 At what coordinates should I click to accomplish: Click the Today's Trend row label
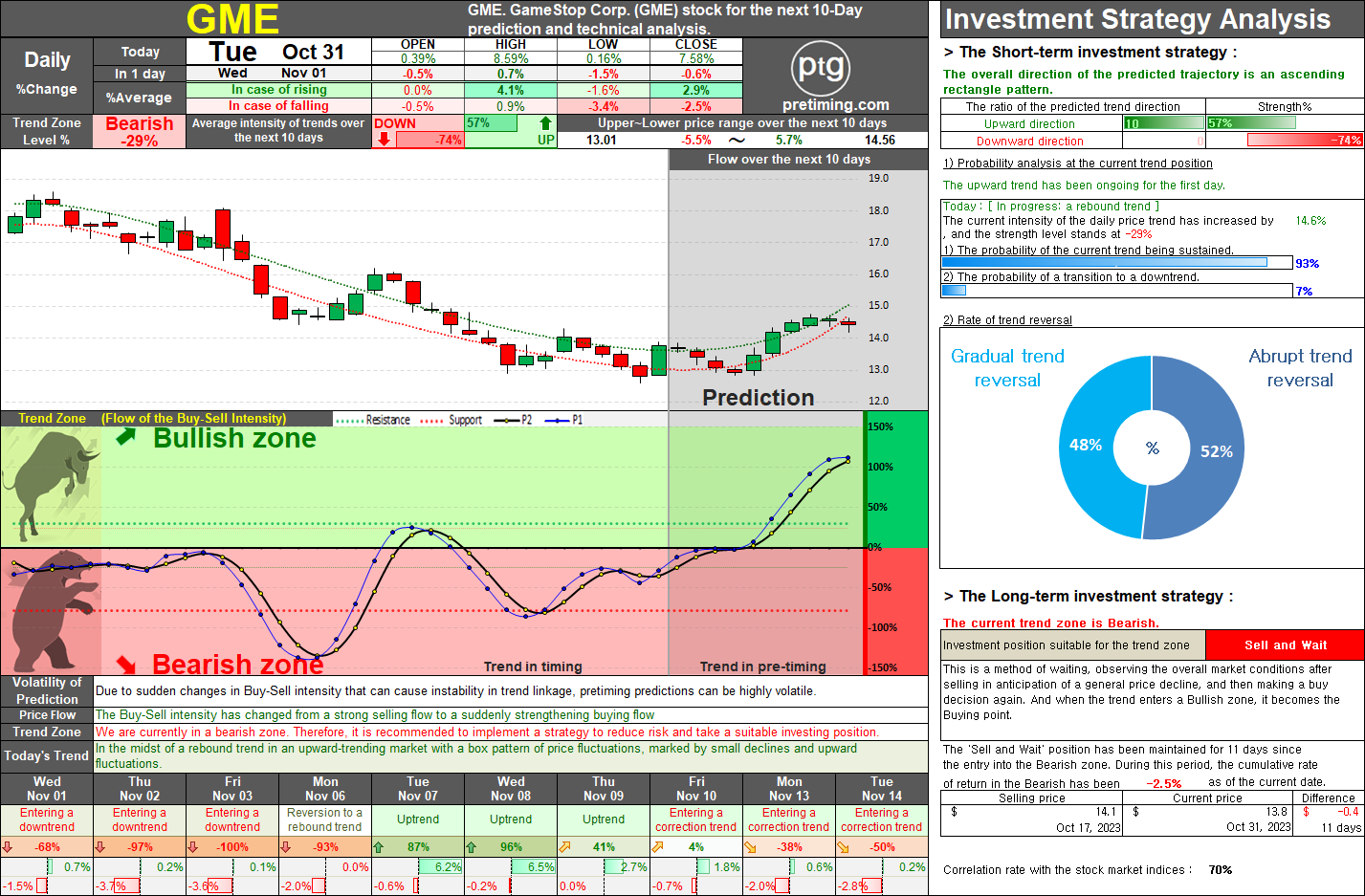[x=47, y=755]
